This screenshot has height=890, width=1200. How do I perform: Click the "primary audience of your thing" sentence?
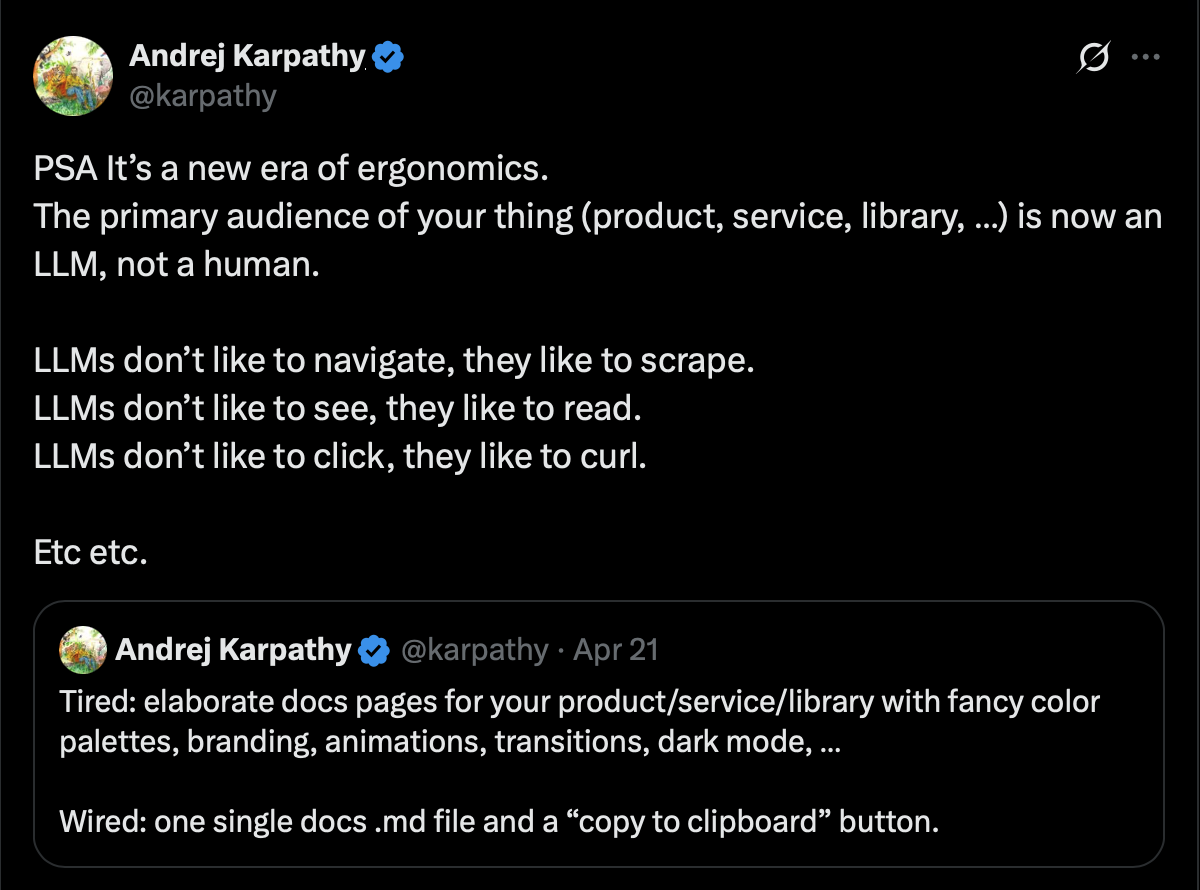(x=597, y=217)
